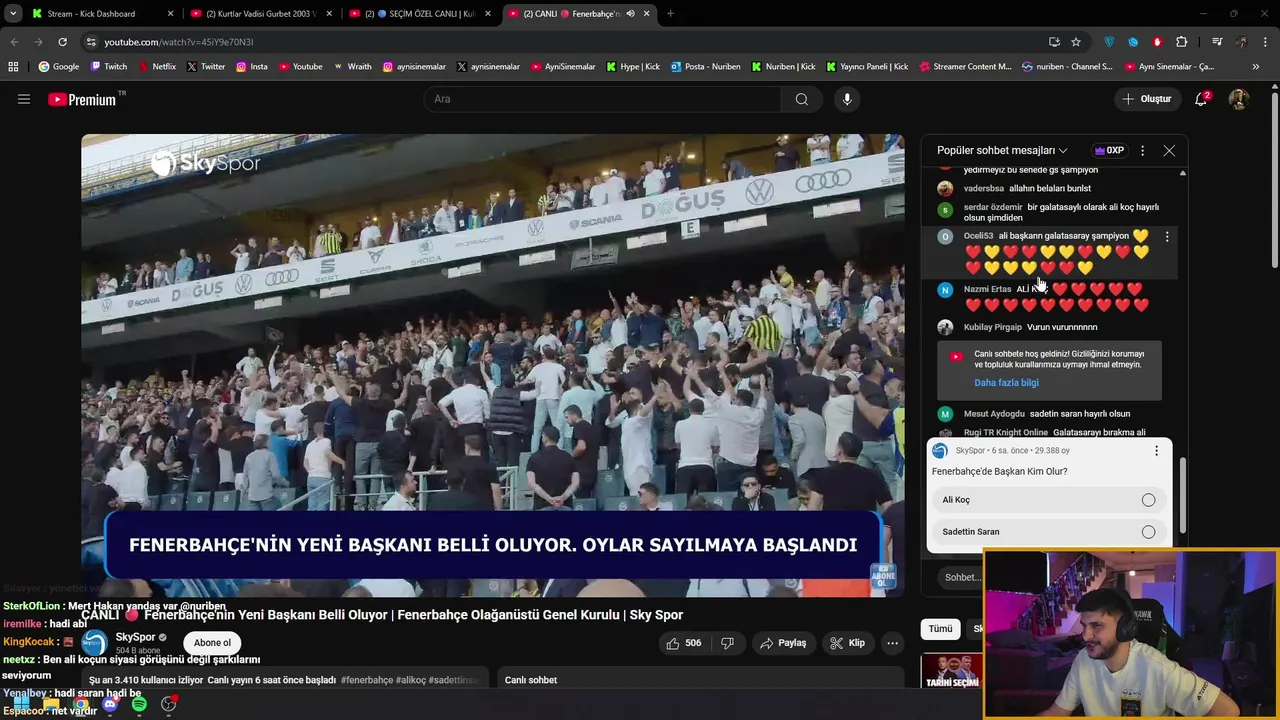Go back in browser history

click(14, 42)
